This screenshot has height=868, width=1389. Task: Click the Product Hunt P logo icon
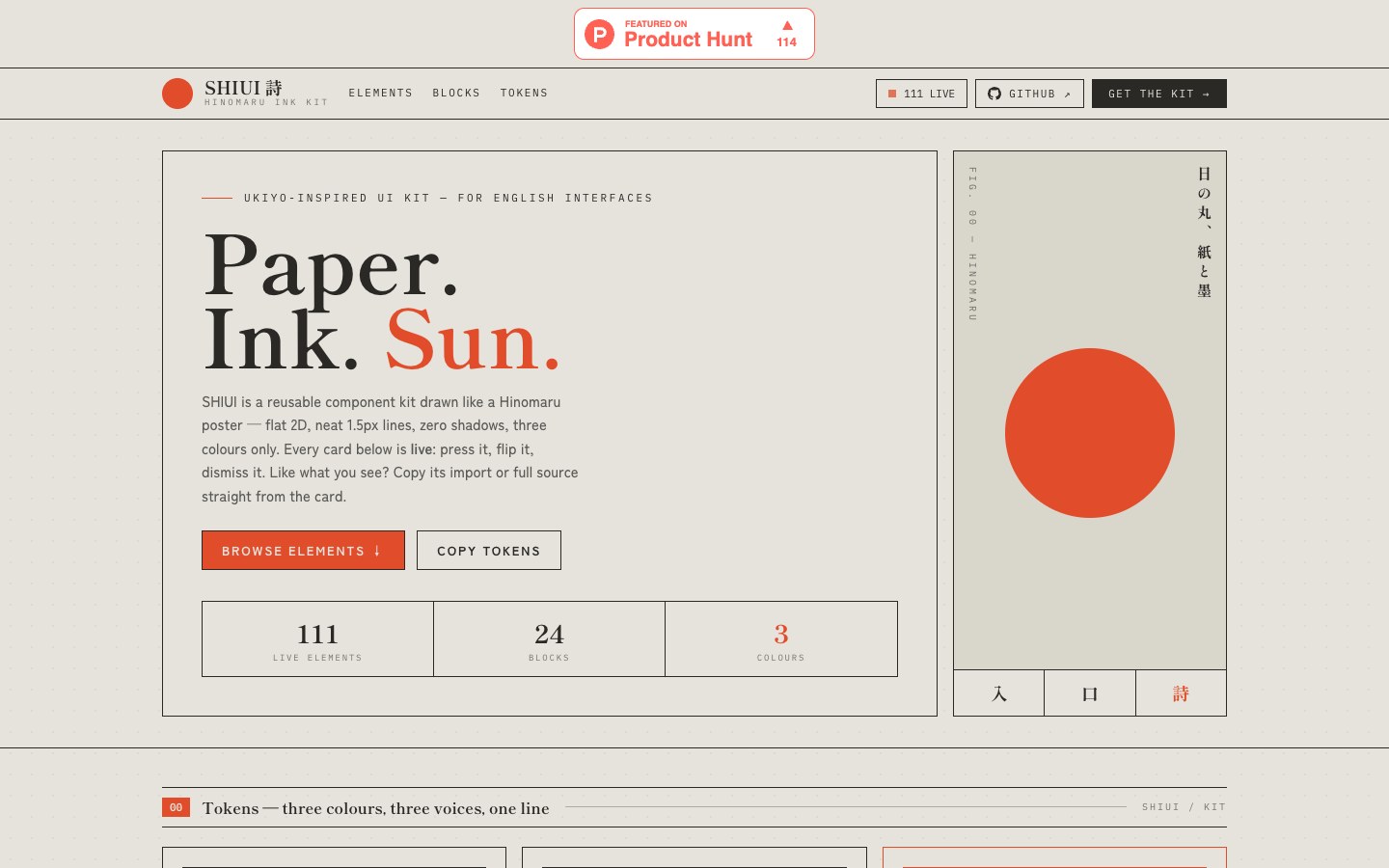coord(600,34)
